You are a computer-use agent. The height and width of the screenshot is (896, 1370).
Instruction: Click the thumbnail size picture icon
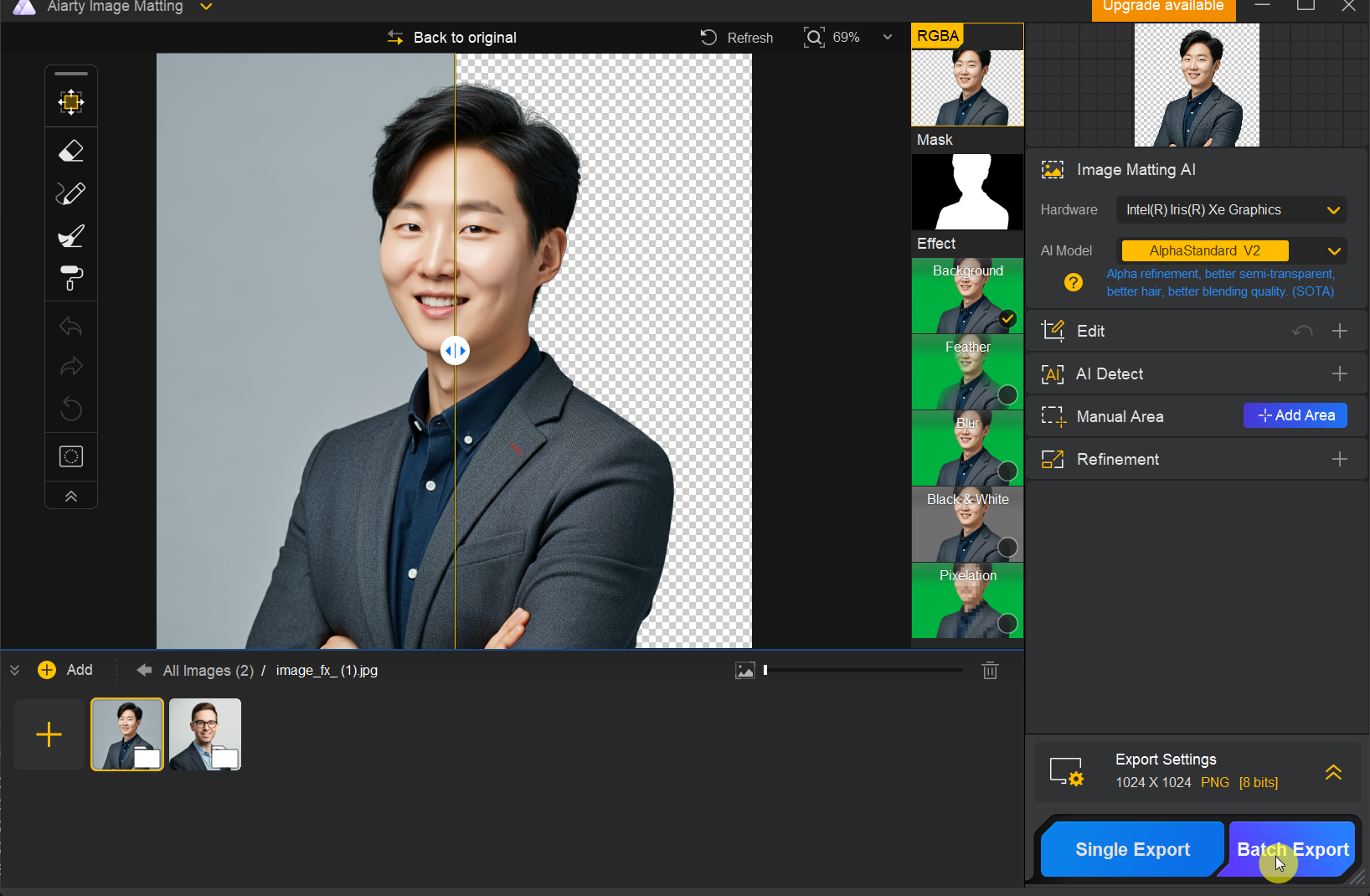pos(745,670)
